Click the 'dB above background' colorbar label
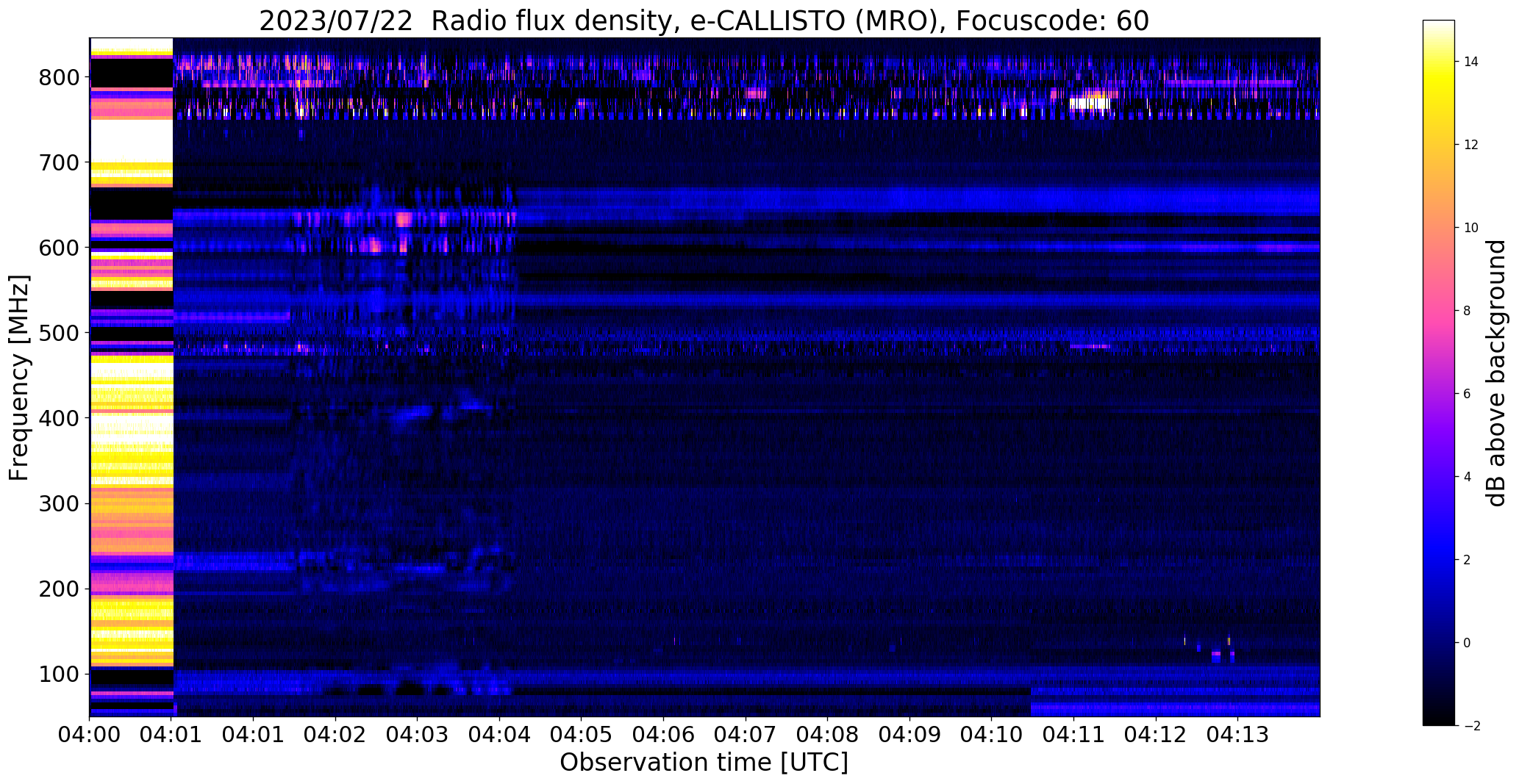 [x=1496, y=373]
